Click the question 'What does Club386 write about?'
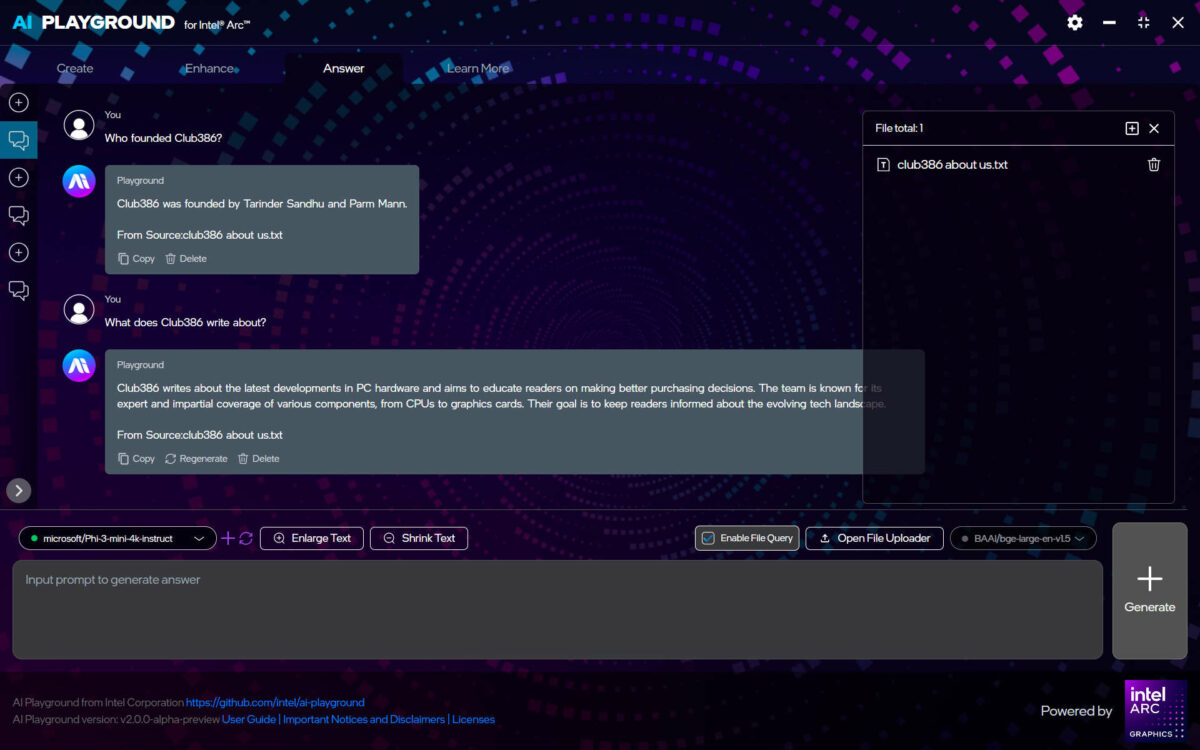The height and width of the screenshot is (750, 1200). click(x=185, y=322)
